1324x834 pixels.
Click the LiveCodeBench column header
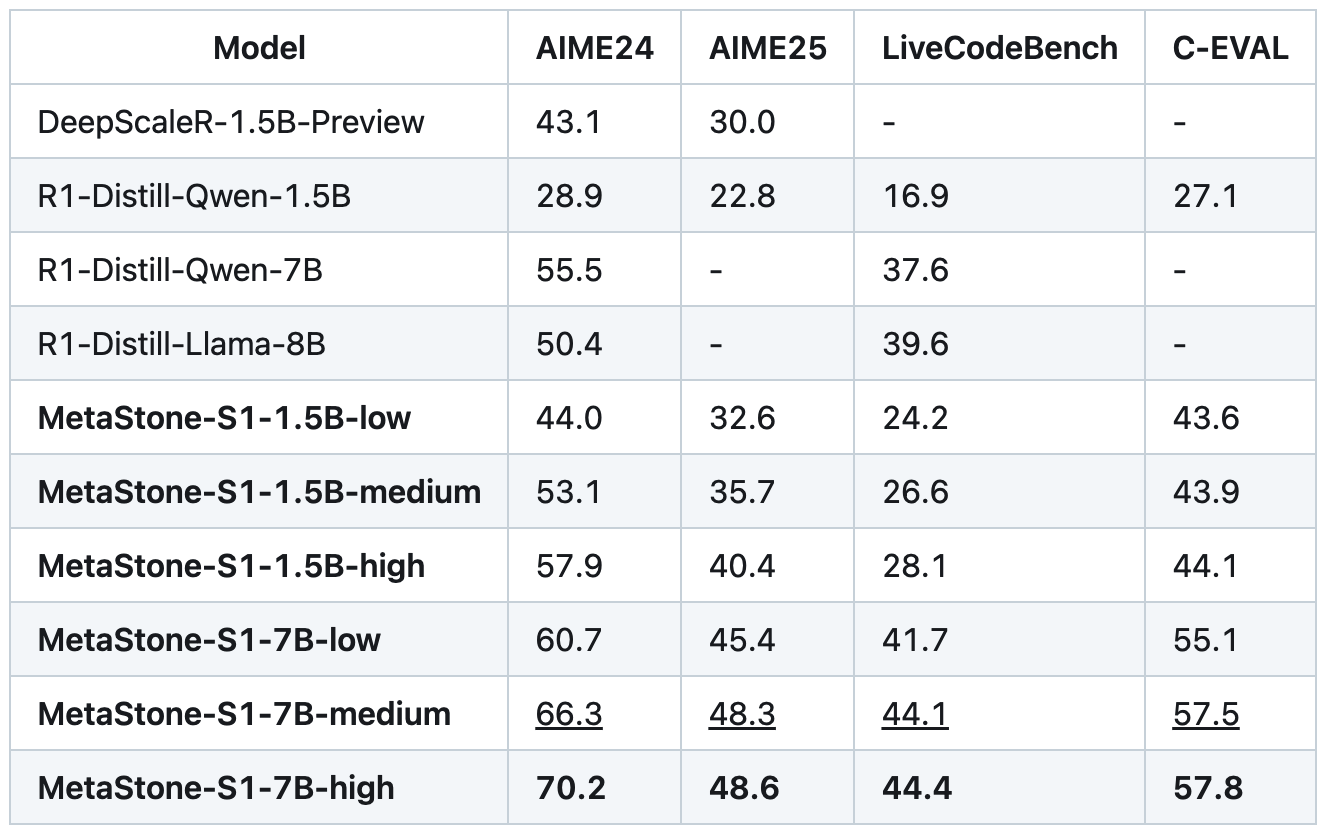click(1000, 48)
